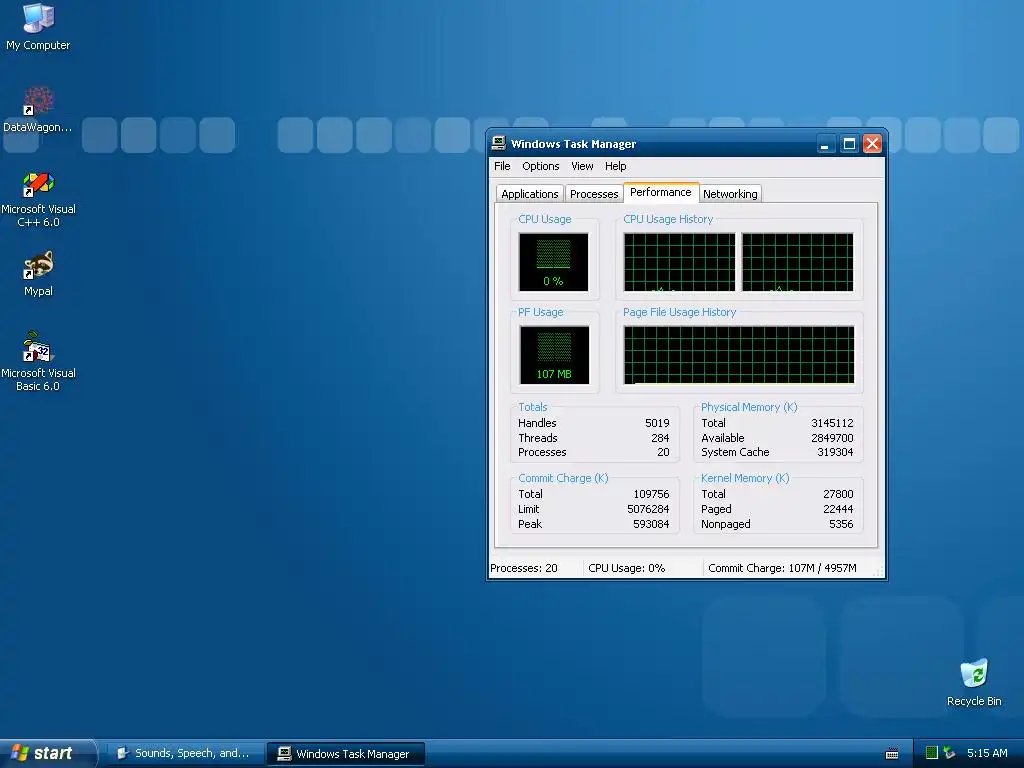Switch to the Processes tab
The image size is (1024, 768).
coord(594,194)
